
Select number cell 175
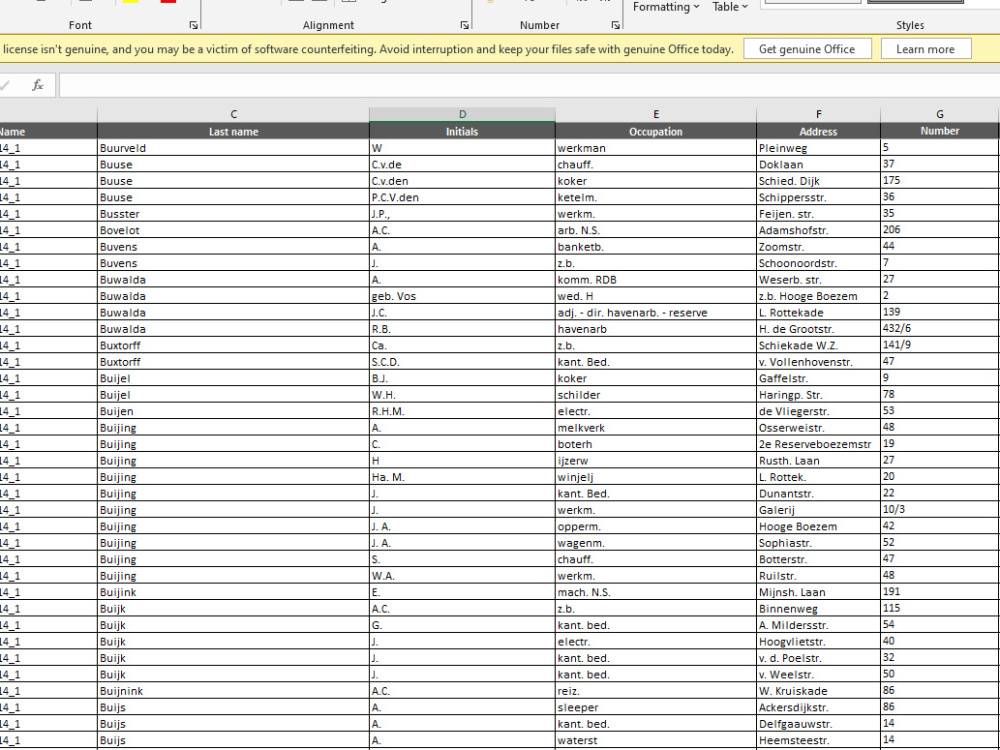939,181
